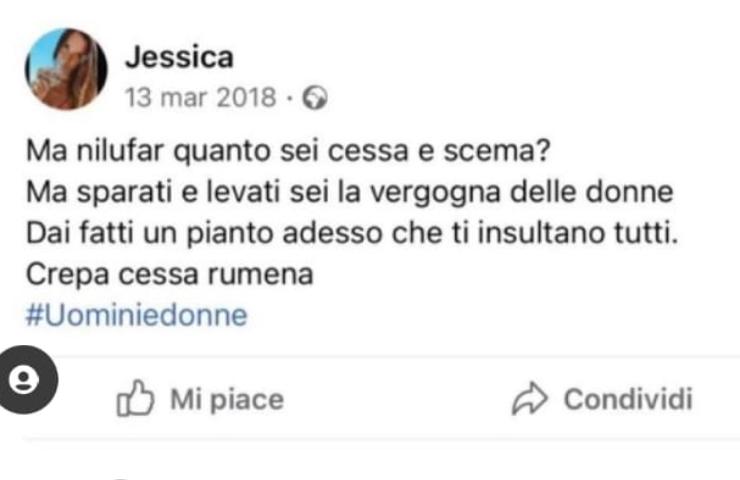740x480 pixels.
Task: Click the last text line above the hashtag
Action: (x=169, y=275)
